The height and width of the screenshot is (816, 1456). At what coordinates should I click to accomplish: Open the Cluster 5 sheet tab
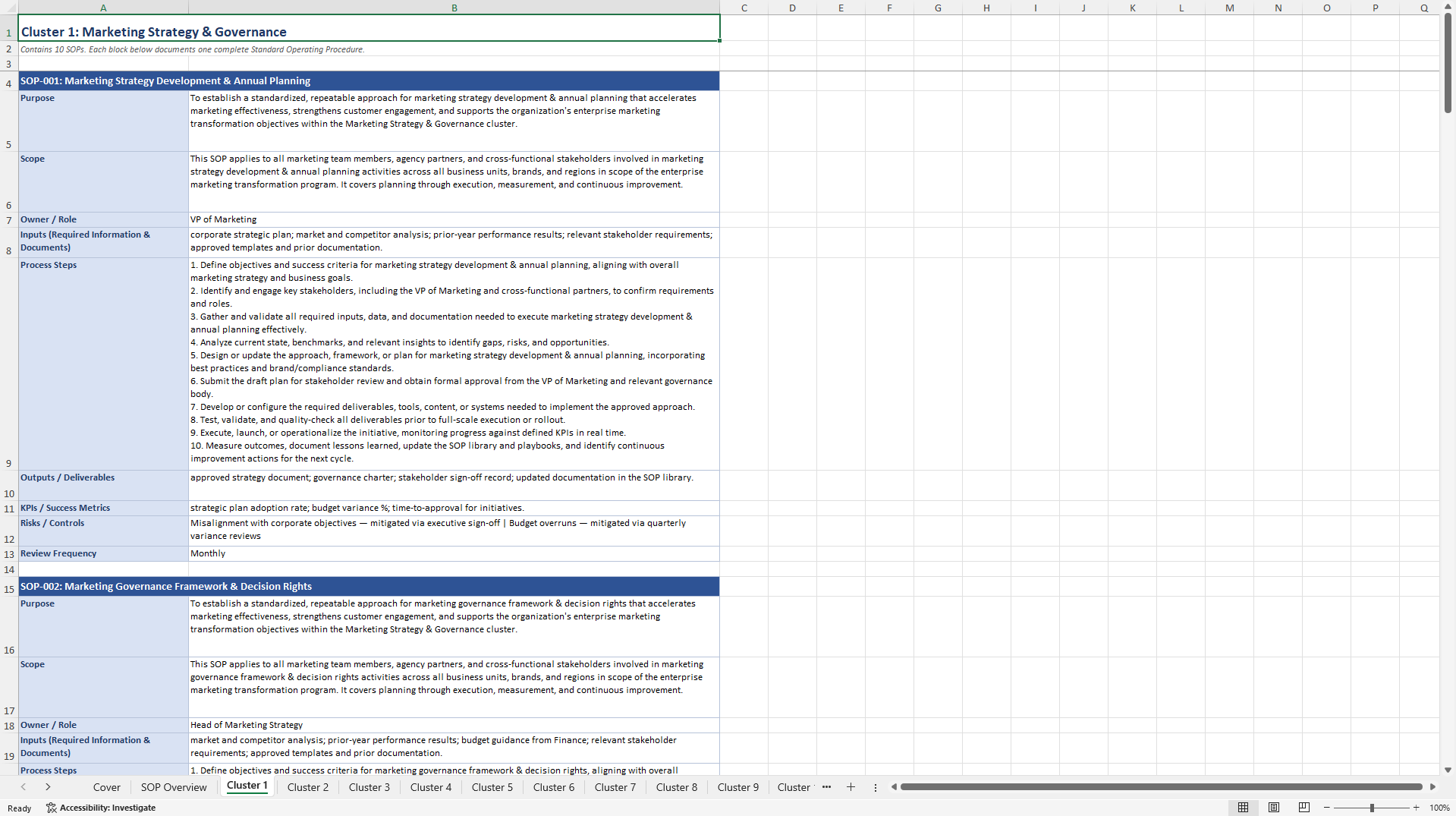(492, 787)
